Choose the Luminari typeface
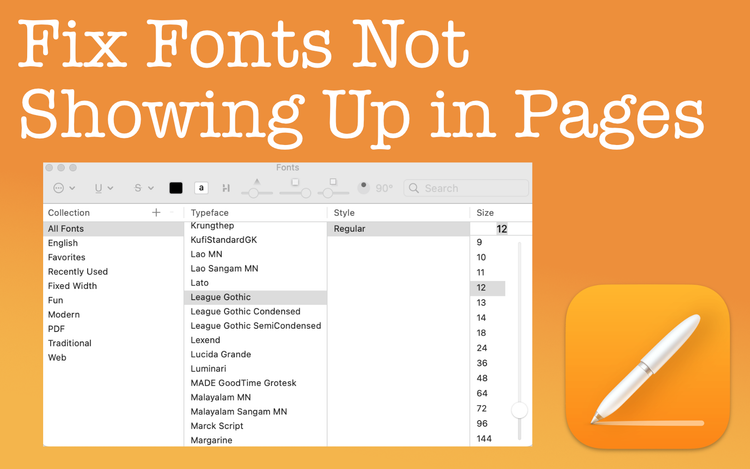 coord(255,369)
